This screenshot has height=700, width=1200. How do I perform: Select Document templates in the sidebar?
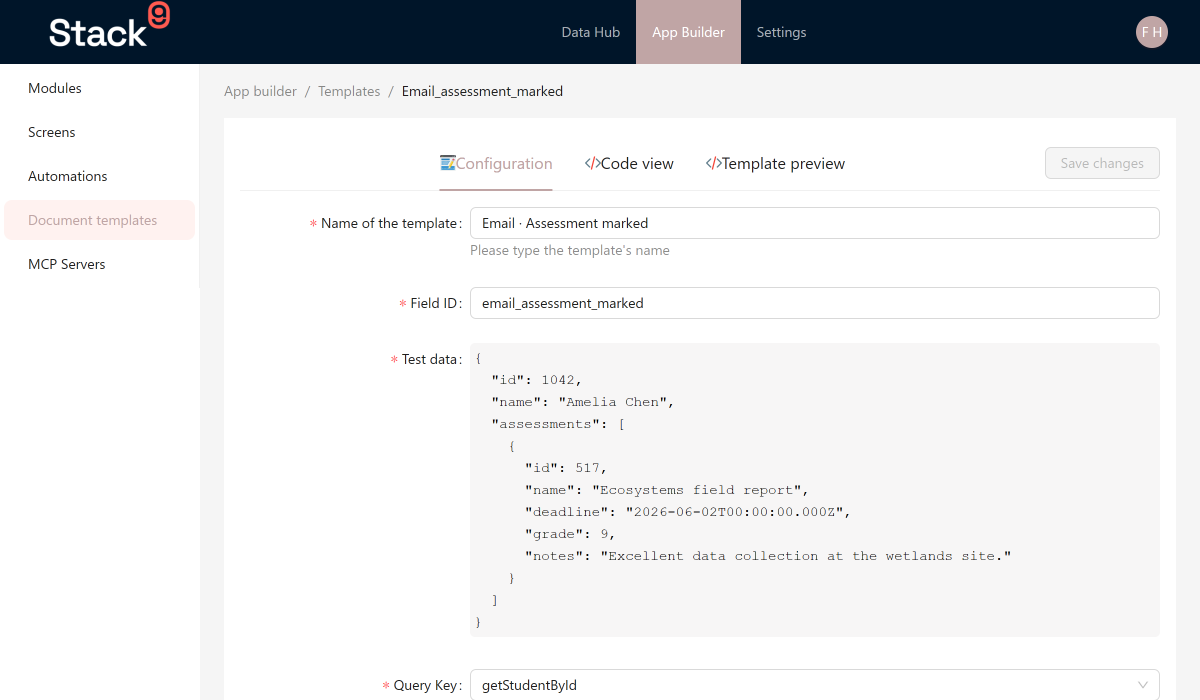coord(99,220)
